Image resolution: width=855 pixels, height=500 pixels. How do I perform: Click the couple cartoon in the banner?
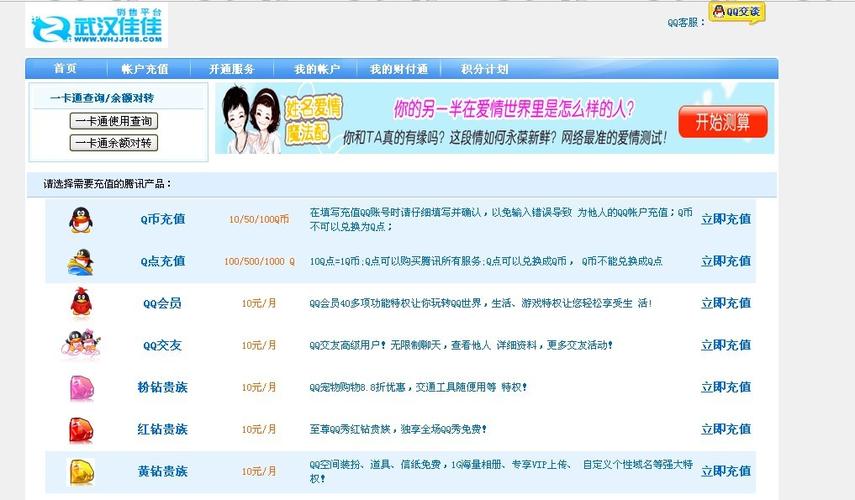click(x=251, y=119)
